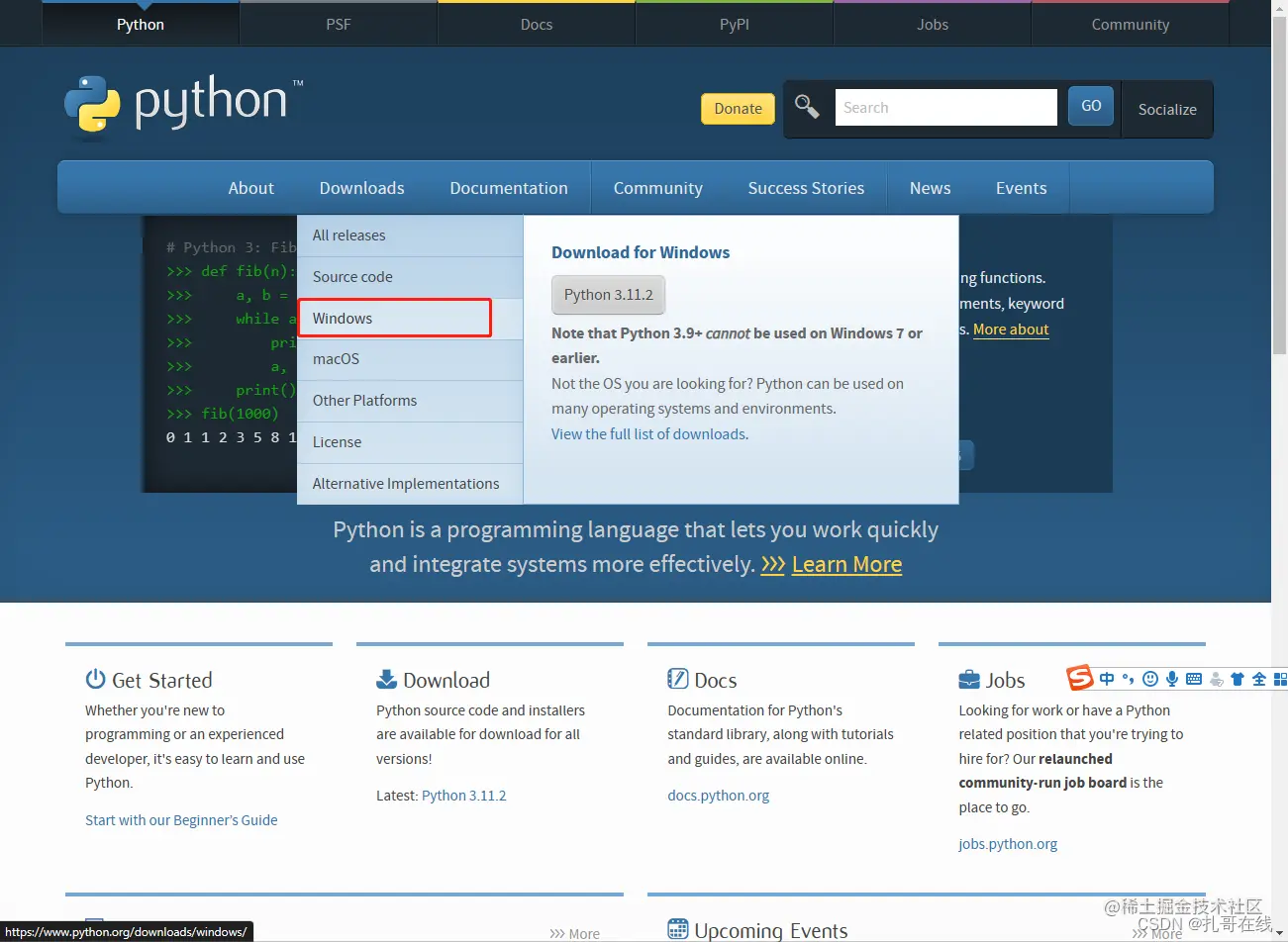Image resolution: width=1288 pixels, height=942 pixels.
Task: Open the Success Stories menu
Action: 806,188
